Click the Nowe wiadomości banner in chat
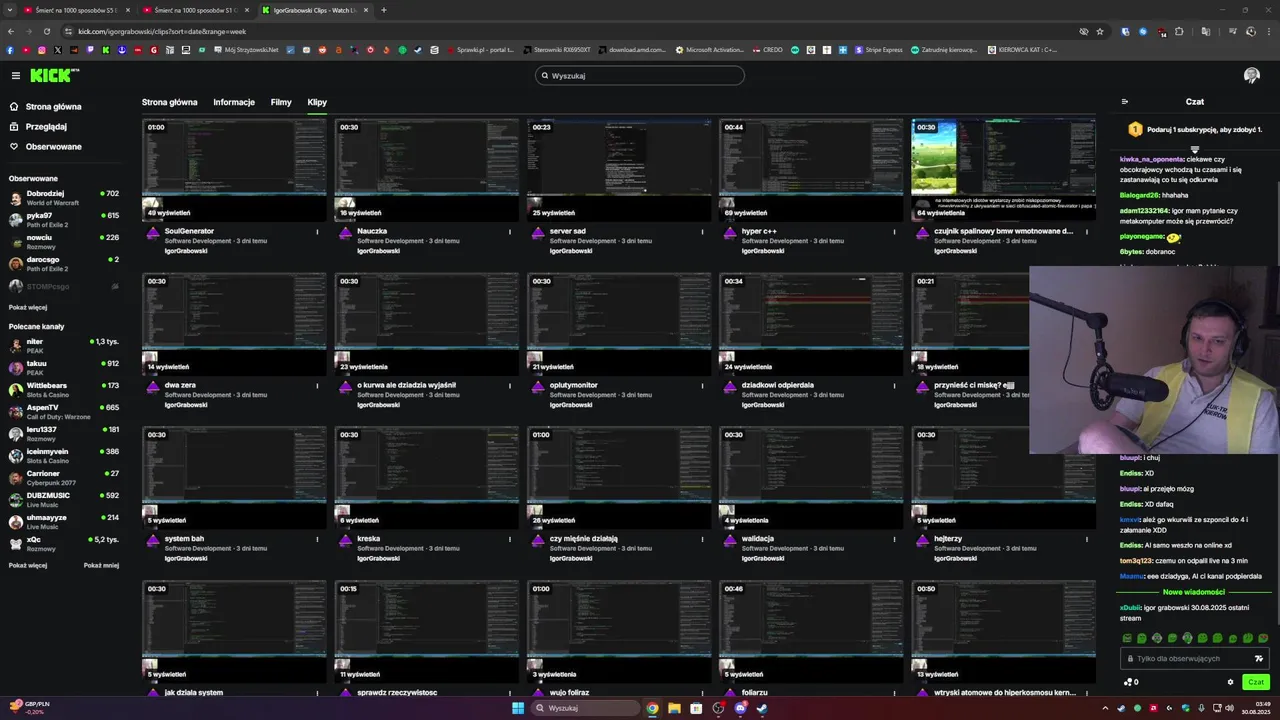This screenshot has height=720, width=1280. (x=1194, y=591)
